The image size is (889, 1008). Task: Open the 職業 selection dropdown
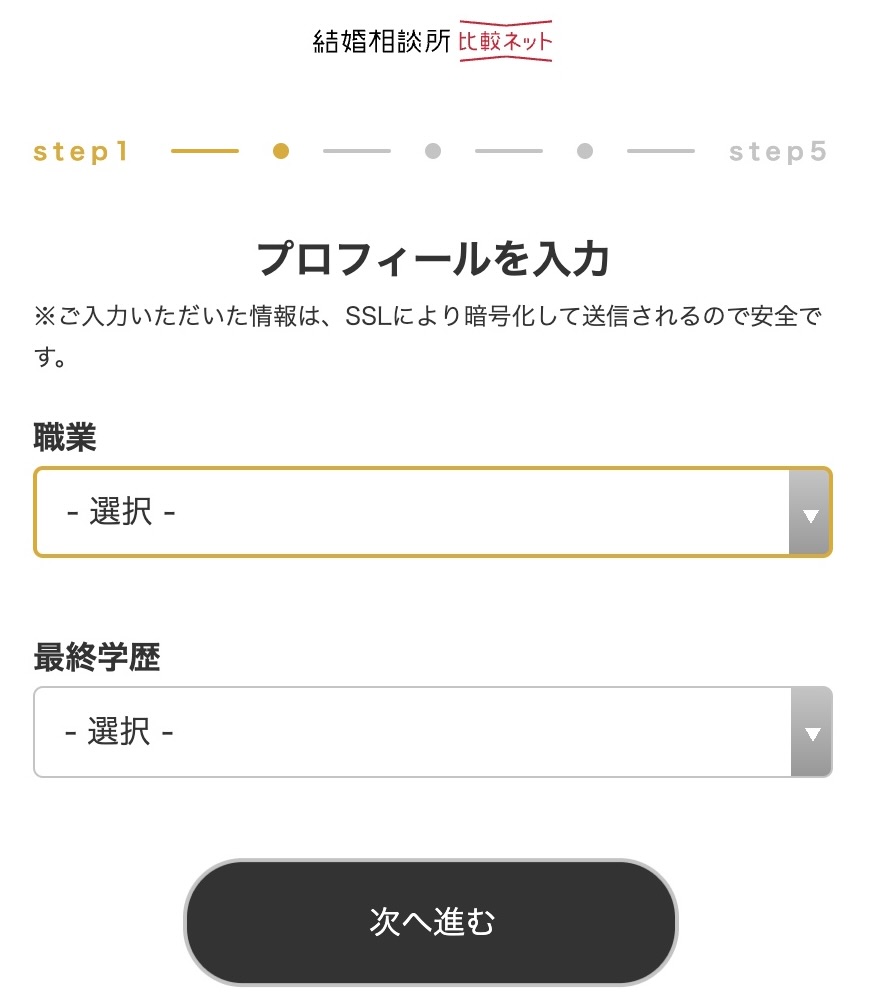(433, 512)
